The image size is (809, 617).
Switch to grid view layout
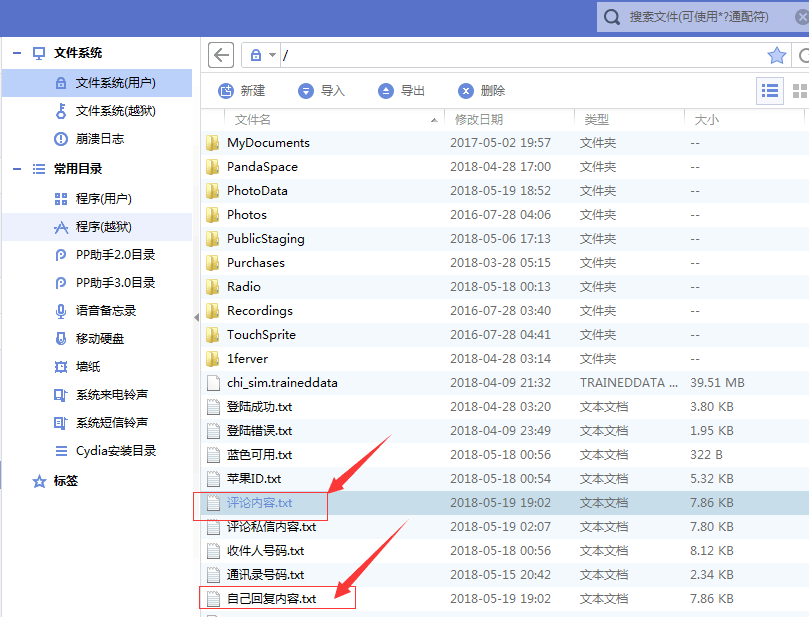(x=800, y=90)
